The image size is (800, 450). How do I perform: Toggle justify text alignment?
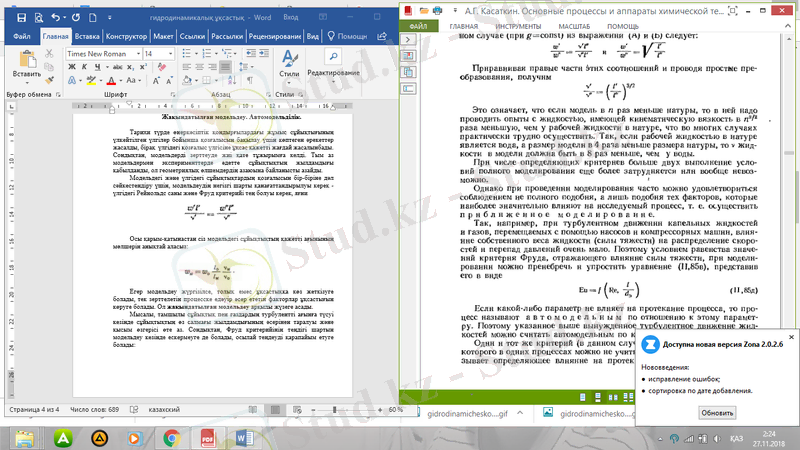[224, 68]
